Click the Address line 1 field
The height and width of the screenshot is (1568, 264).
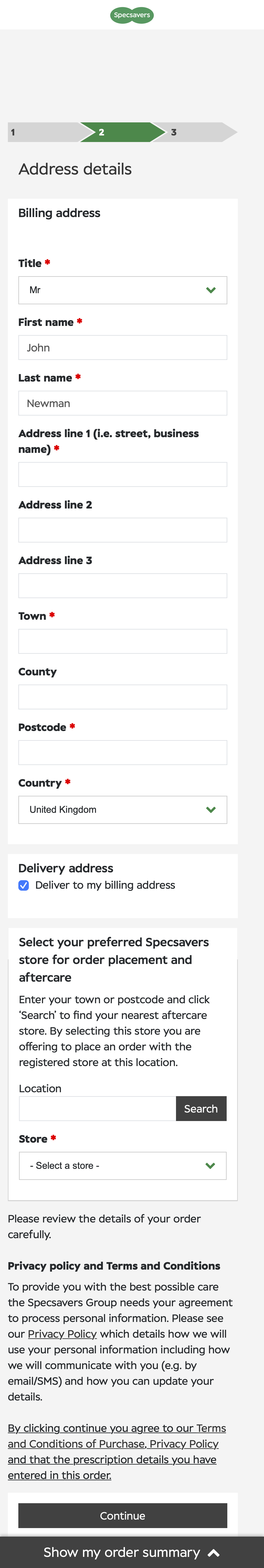click(123, 474)
